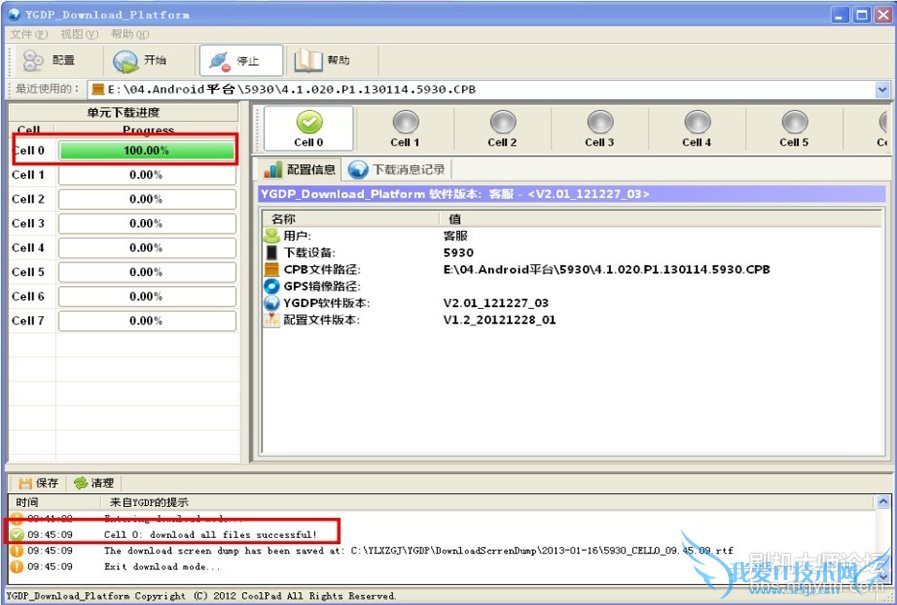
Task: Click the Cell 7 0.00% progress bar
Action: tap(146, 321)
